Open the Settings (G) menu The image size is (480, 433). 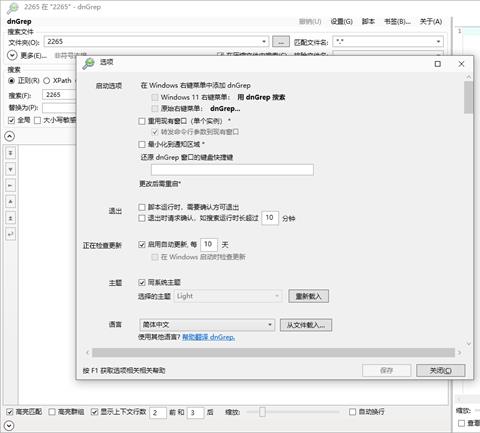tap(342, 22)
